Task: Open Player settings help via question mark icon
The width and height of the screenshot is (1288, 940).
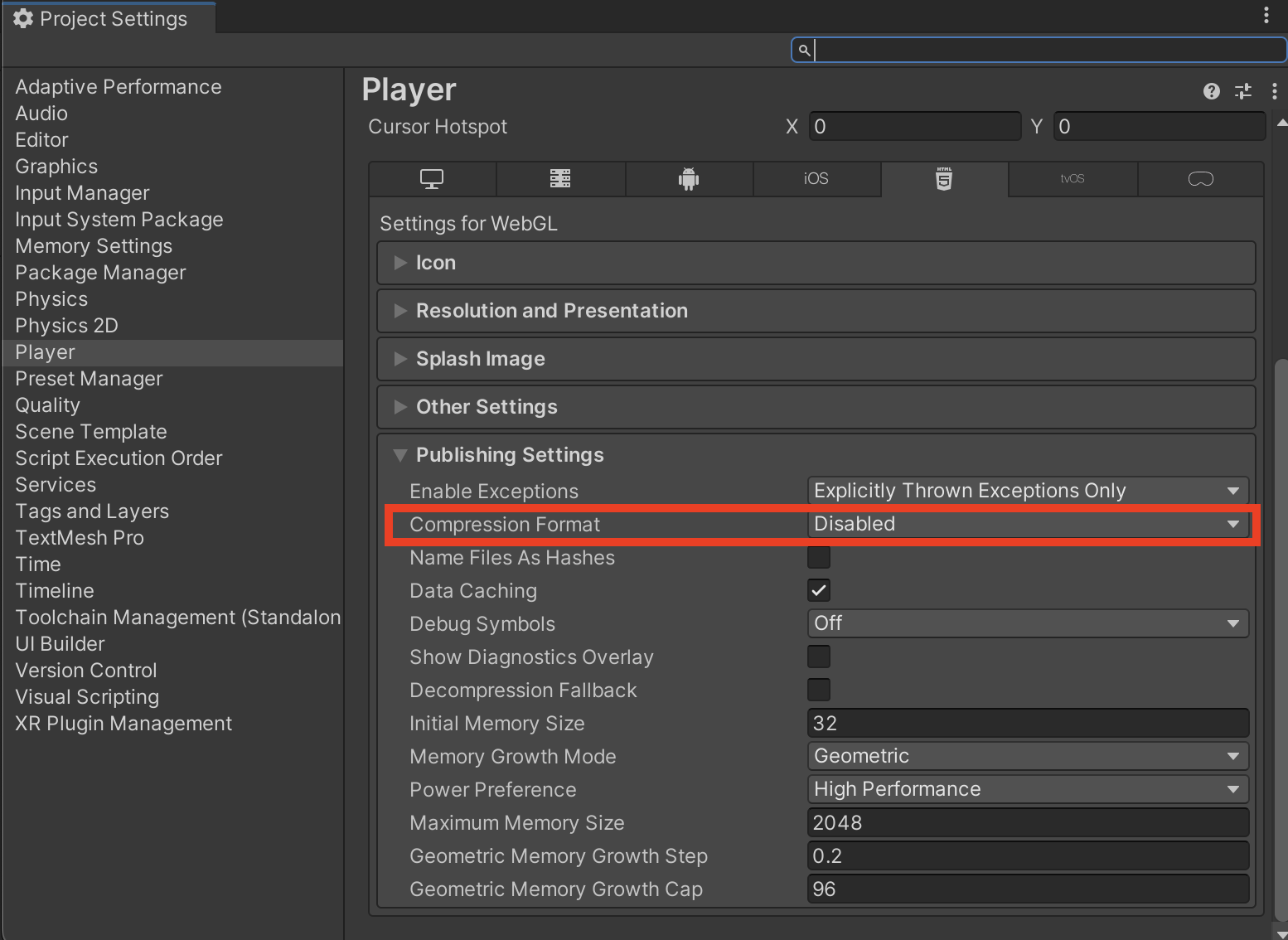Action: tap(1211, 91)
